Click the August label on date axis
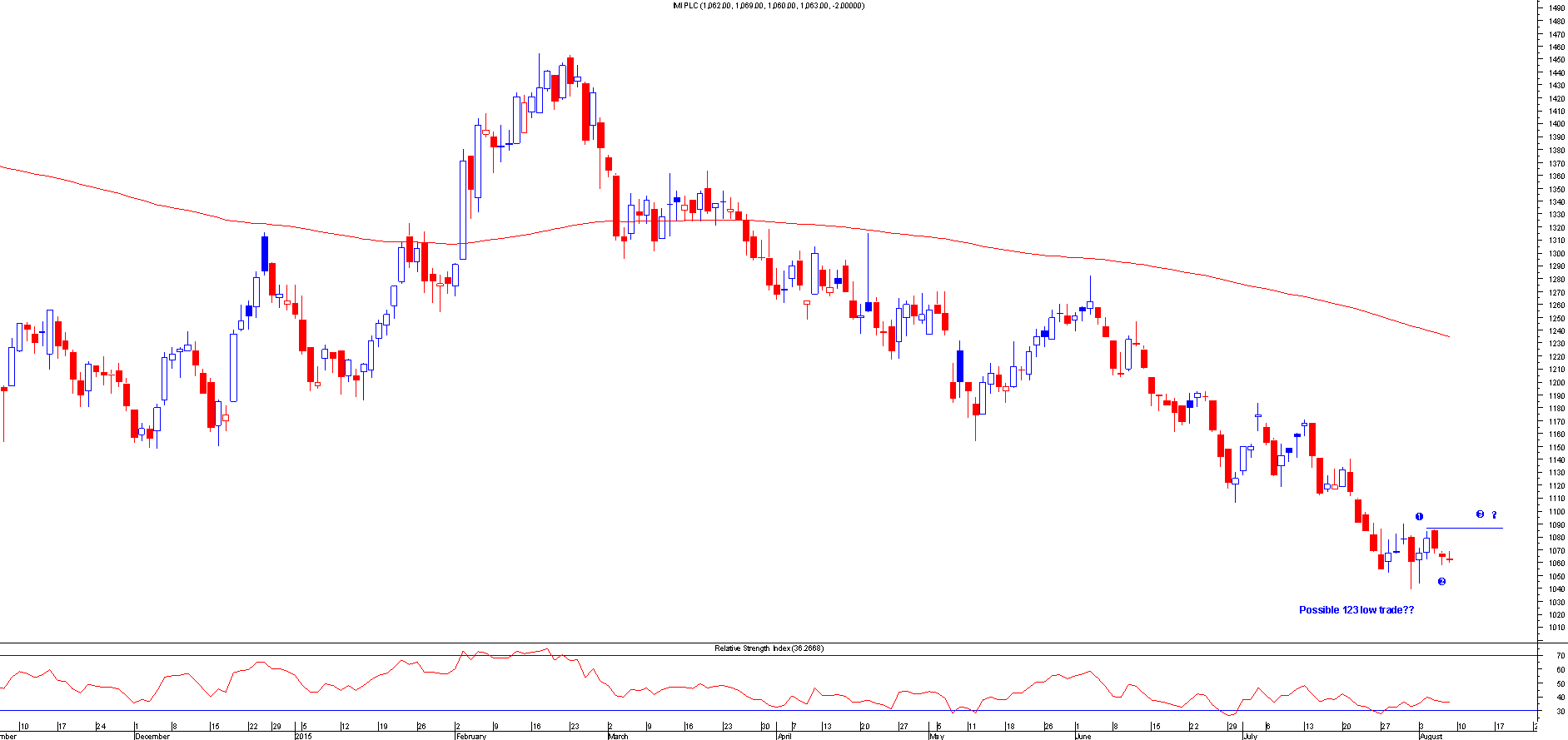The width and height of the screenshot is (1568, 740). pyautogui.click(x=1431, y=736)
